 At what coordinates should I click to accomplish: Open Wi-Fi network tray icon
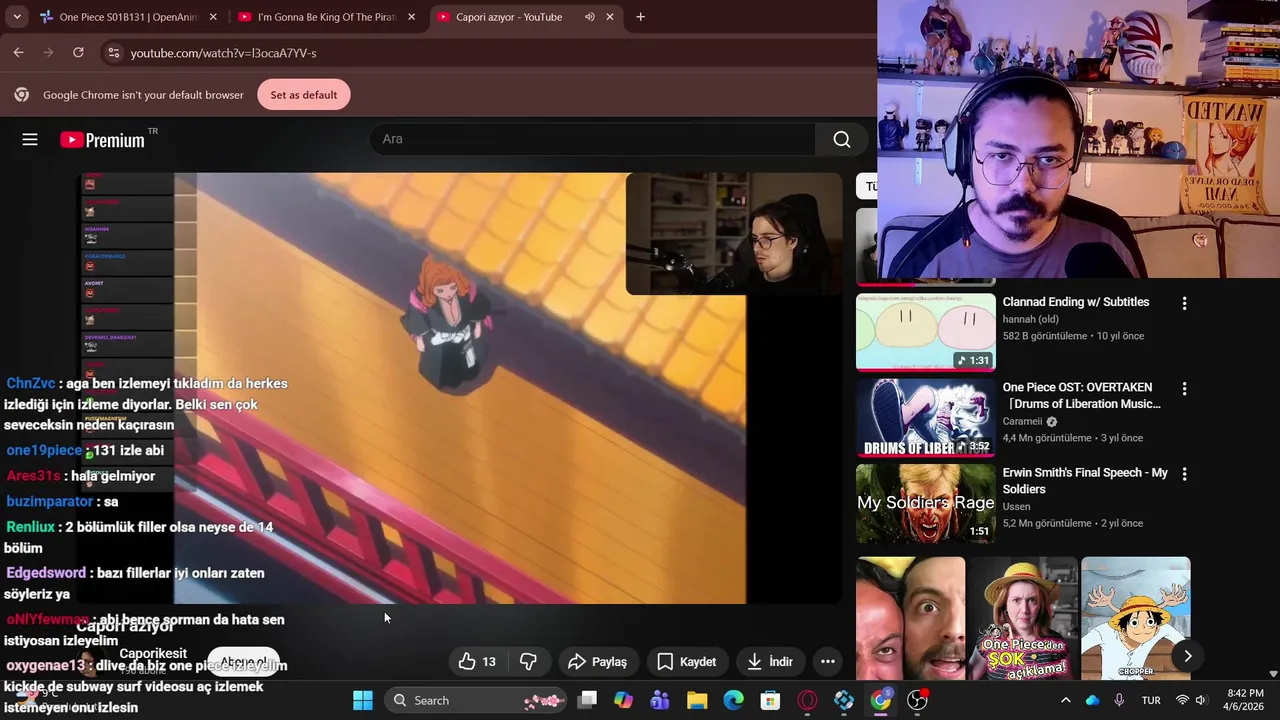pyautogui.click(x=1183, y=700)
